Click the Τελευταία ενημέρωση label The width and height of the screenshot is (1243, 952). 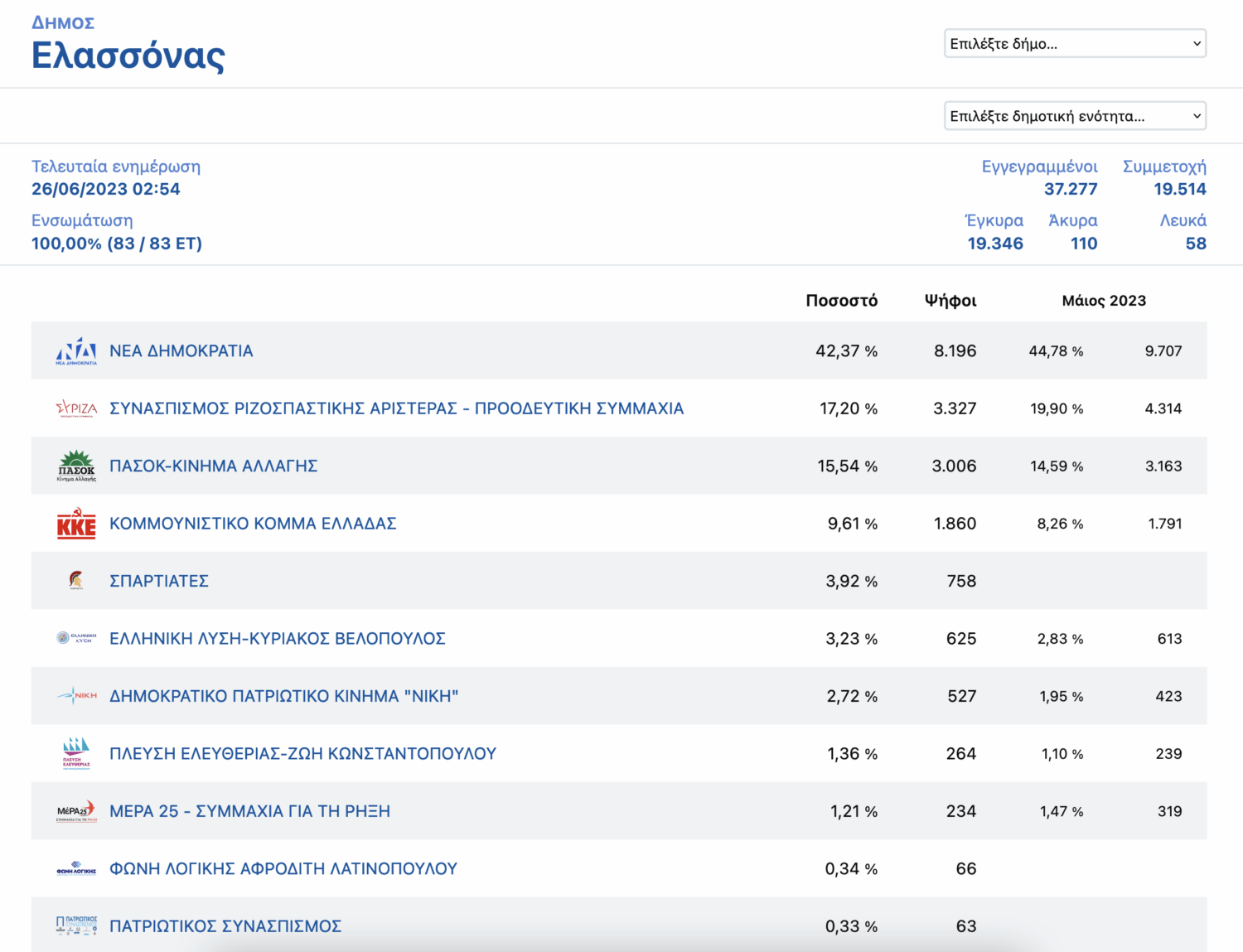coord(116,167)
